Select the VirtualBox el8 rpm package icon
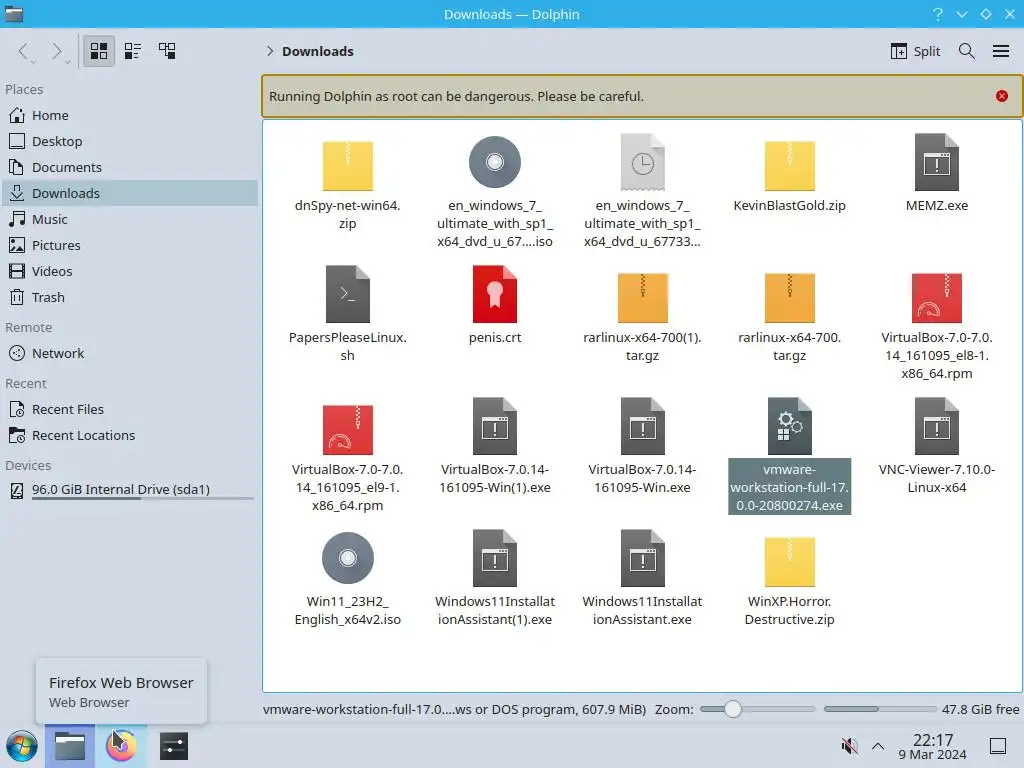The height and width of the screenshot is (768, 1024). 936,298
